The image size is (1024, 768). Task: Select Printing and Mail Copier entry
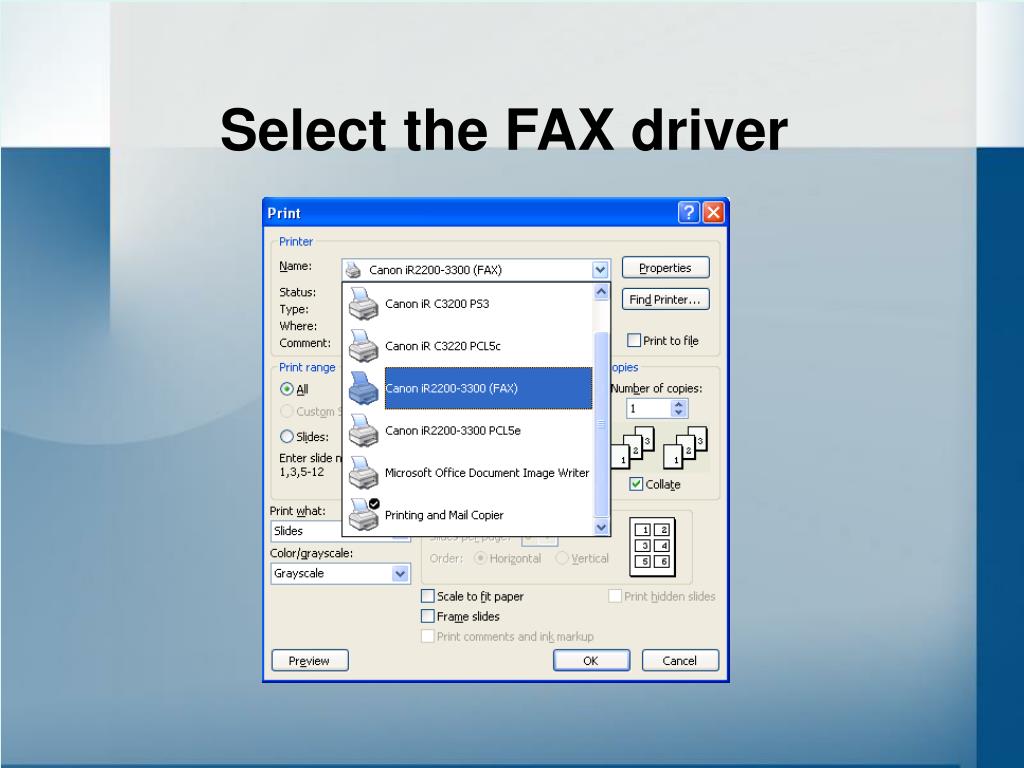point(469,515)
